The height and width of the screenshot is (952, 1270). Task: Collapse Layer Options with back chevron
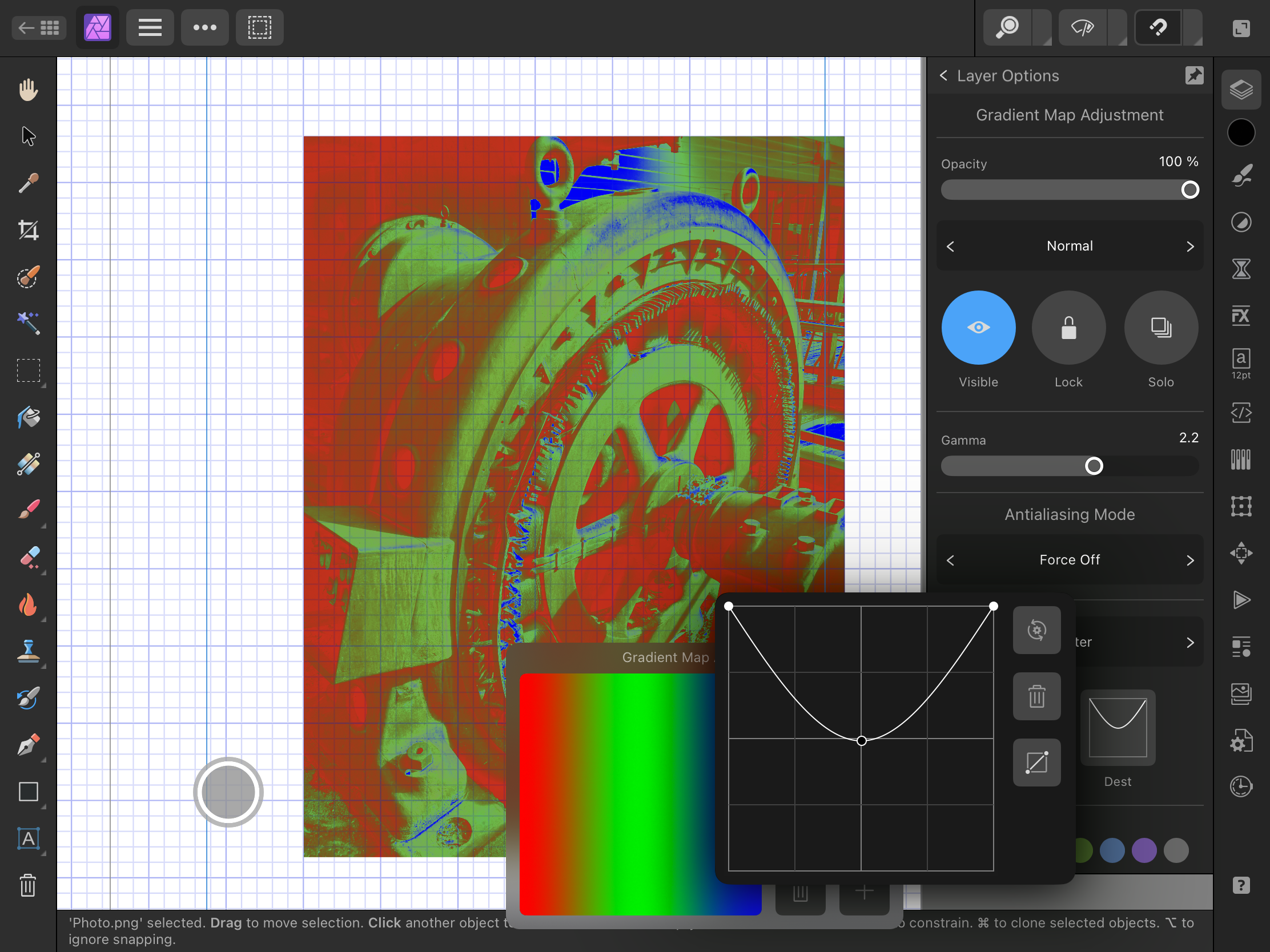(x=943, y=76)
